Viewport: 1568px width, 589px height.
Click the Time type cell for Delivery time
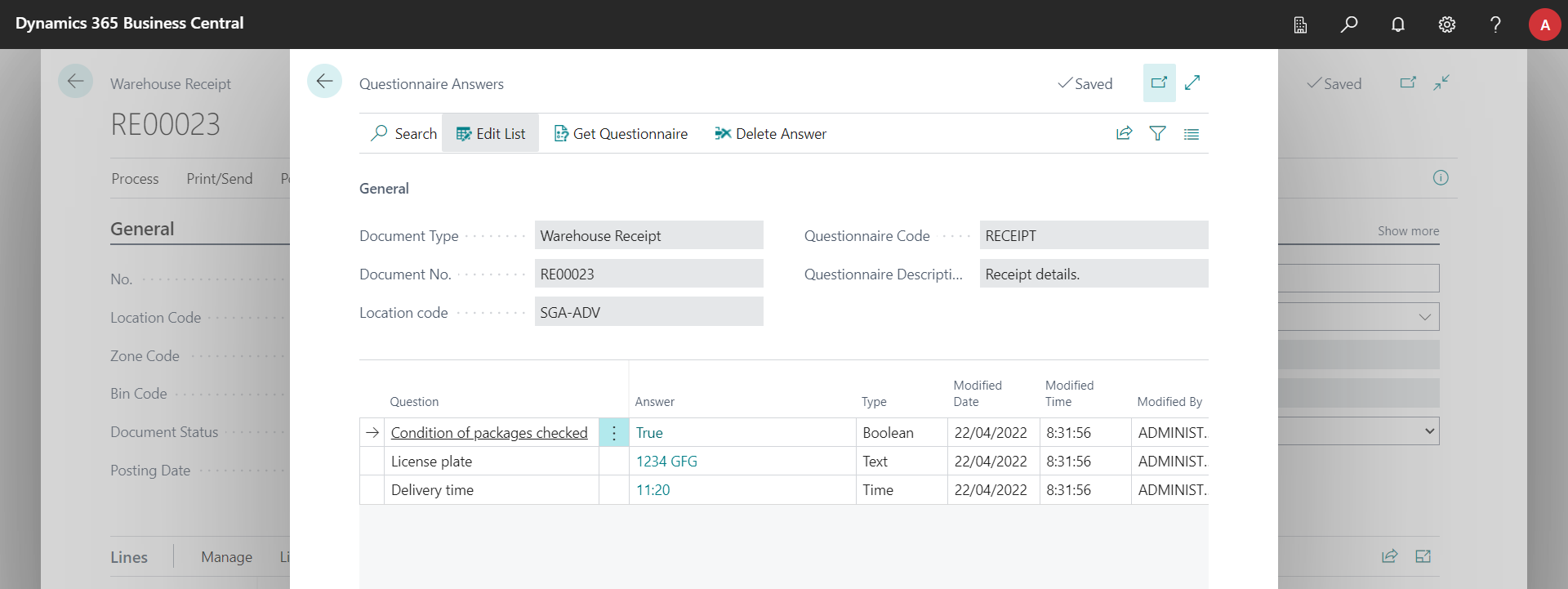pos(902,490)
